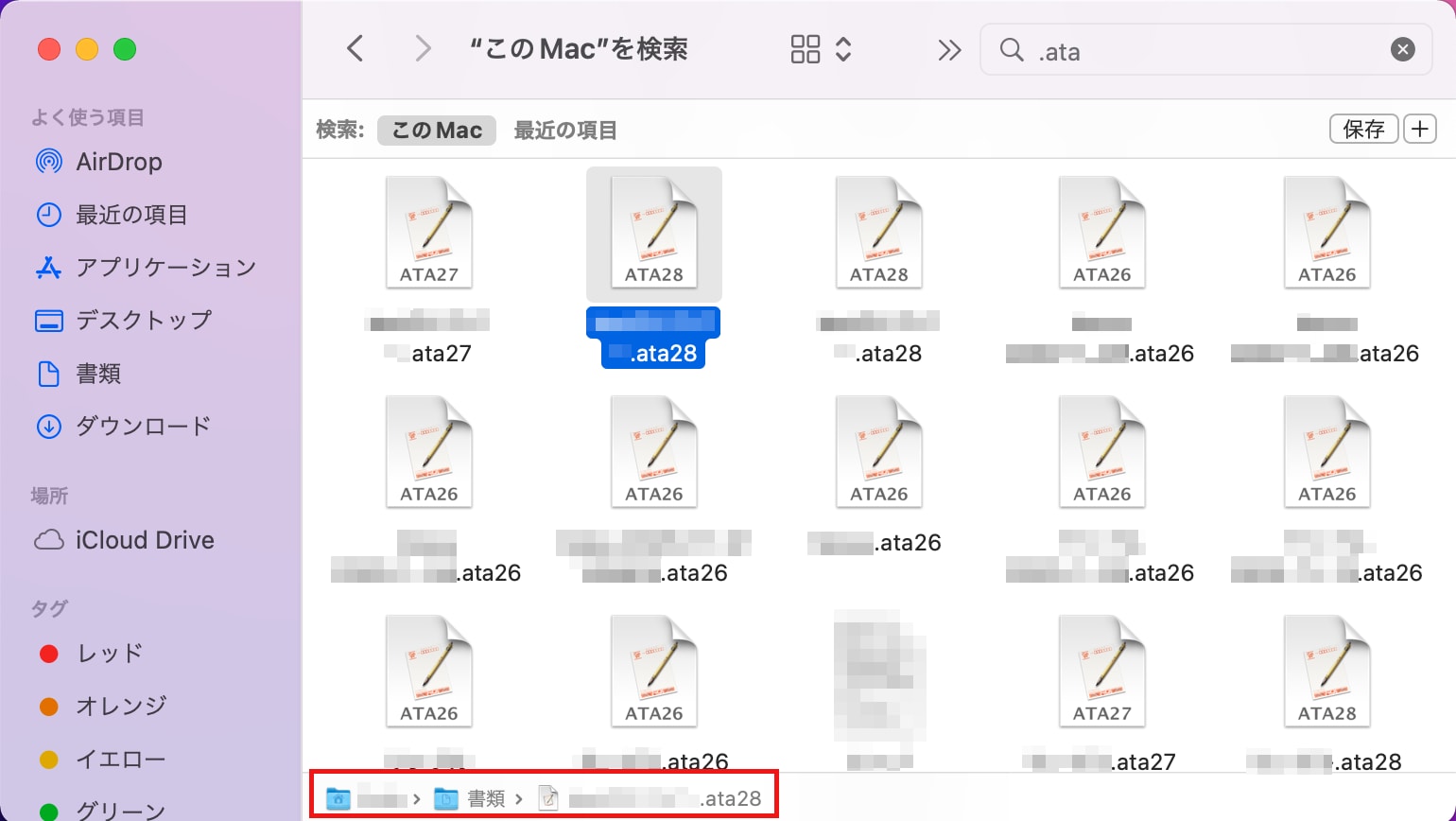This screenshot has height=821, width=1456.
Task: Open アプリケーション in the sidebar
Action: pos(146,268)
